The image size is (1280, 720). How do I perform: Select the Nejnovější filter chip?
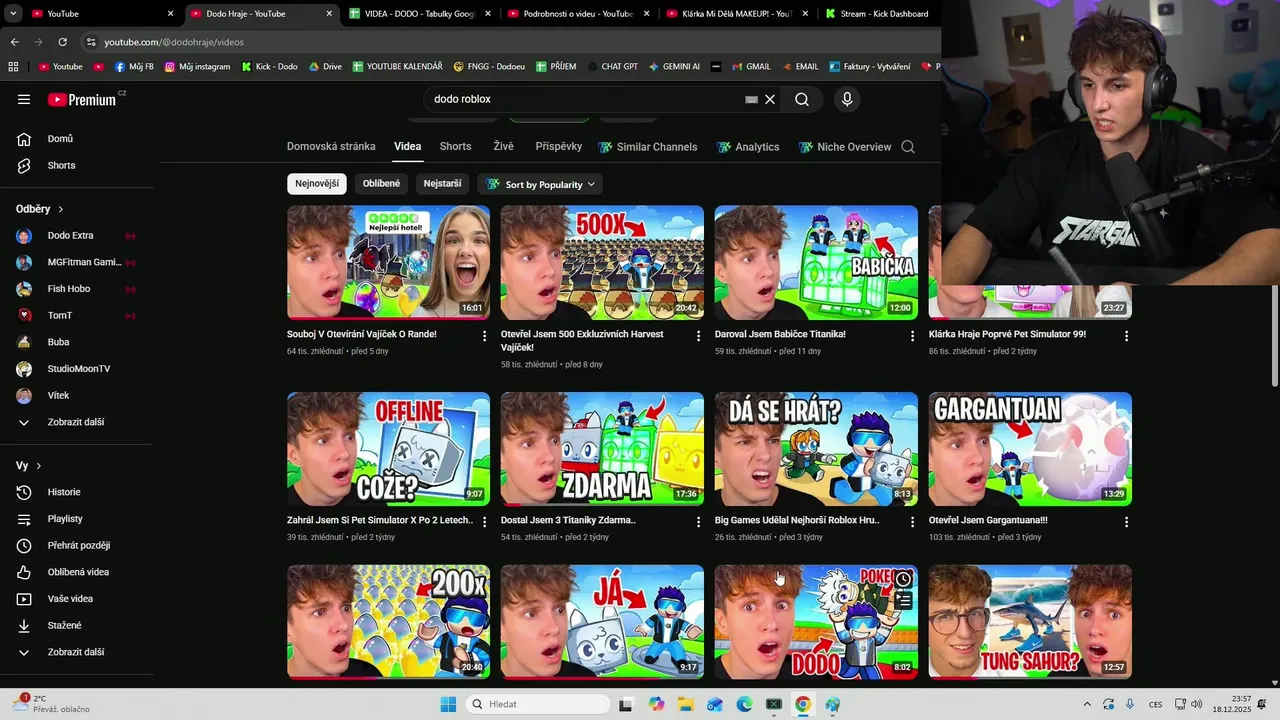[x=317, y=184]
